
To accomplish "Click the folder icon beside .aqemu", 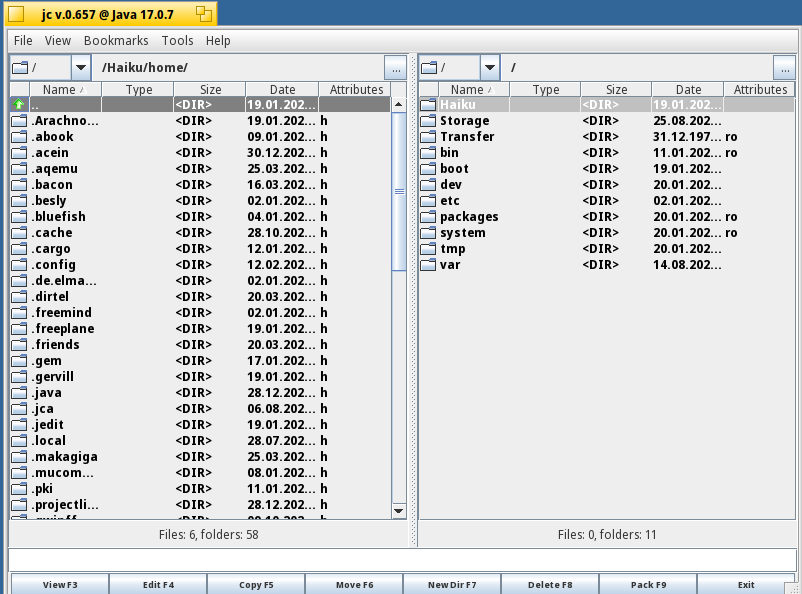I will point(19,169).
